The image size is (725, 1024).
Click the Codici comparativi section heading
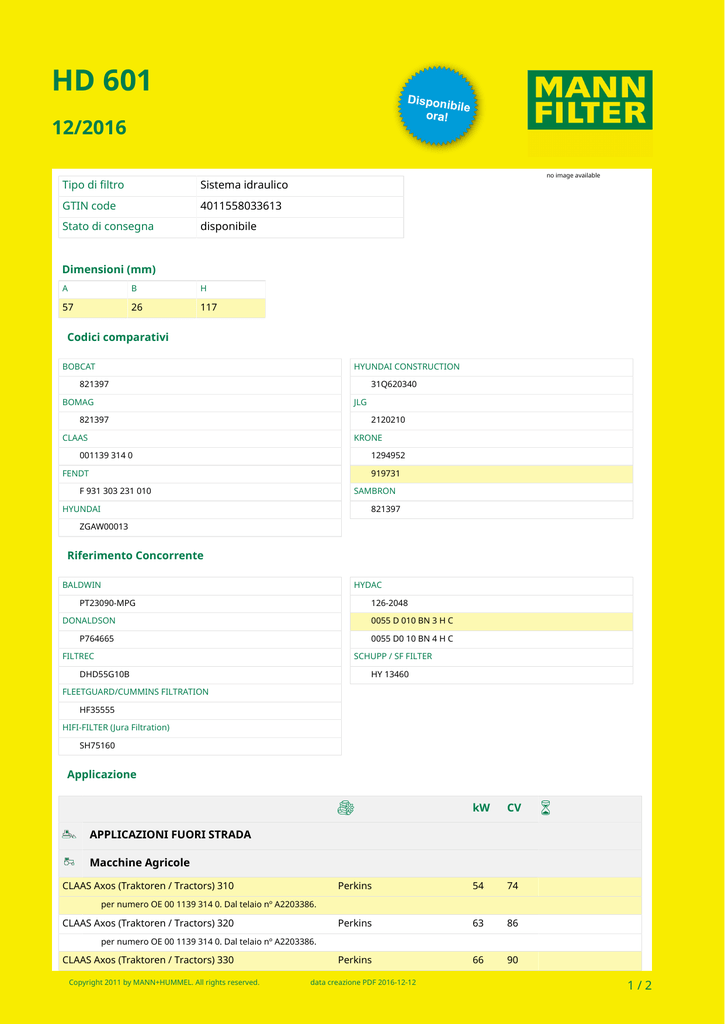118,337
